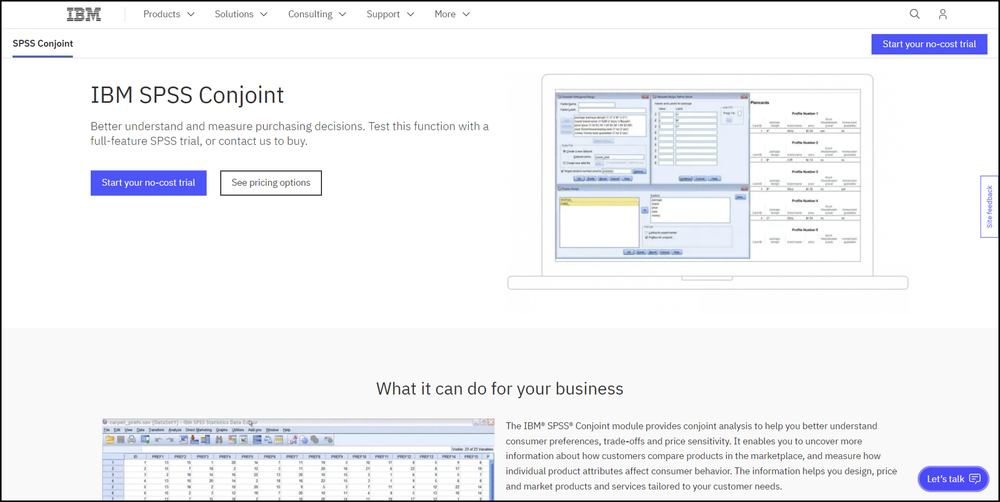This screenshot has width=1000, height=502.
Task: Click the IBM SPSS Conjoint headline
Action: [x=187, y=95]
